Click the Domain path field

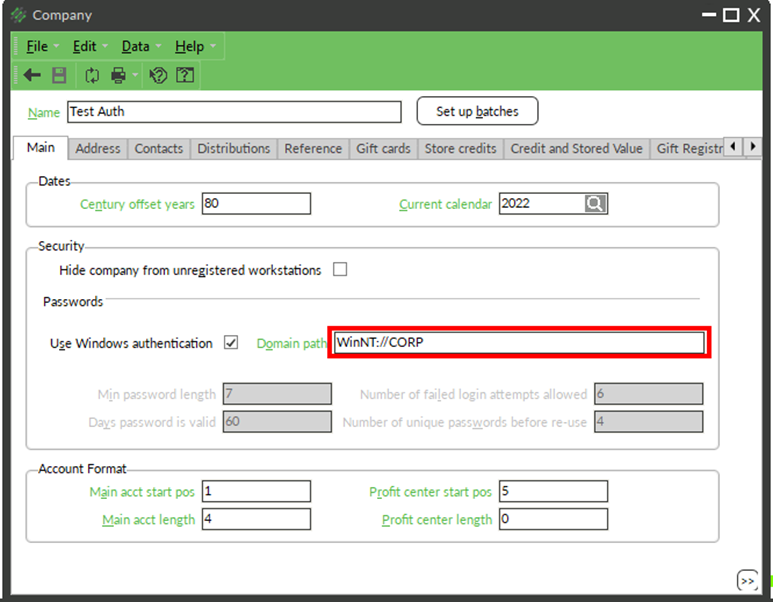pos(519,342)
